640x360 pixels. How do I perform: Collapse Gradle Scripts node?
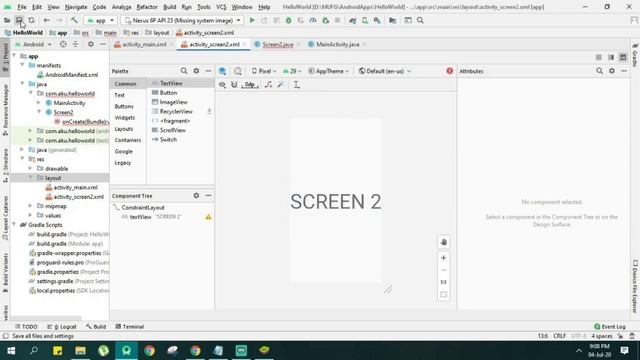pyautogui.click(x=14, y=224)
